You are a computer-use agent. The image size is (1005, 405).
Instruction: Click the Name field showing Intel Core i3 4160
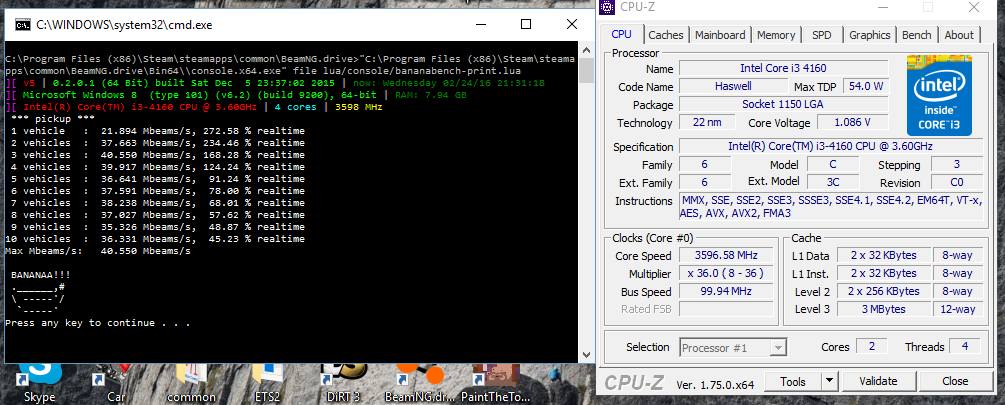[783, 69]
